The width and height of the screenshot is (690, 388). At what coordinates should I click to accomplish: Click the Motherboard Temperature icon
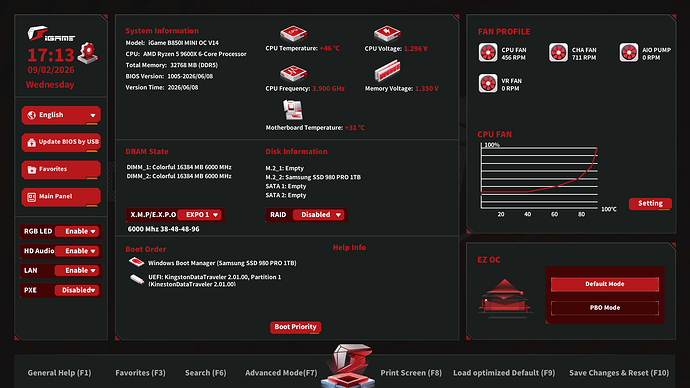(x=293, y=110)
